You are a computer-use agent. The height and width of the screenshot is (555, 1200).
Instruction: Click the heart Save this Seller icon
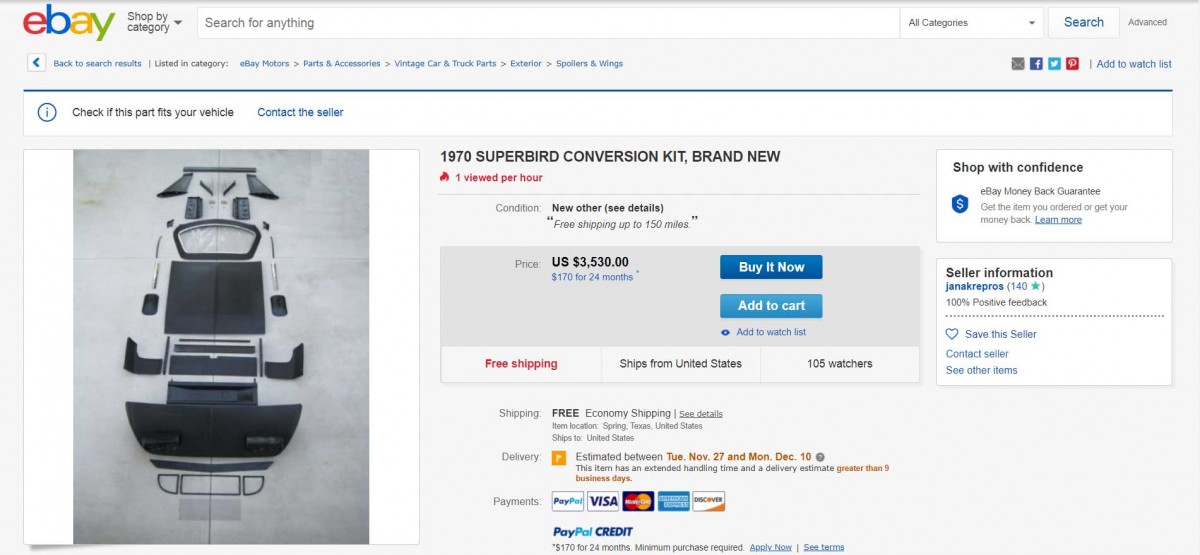(952, 334)
